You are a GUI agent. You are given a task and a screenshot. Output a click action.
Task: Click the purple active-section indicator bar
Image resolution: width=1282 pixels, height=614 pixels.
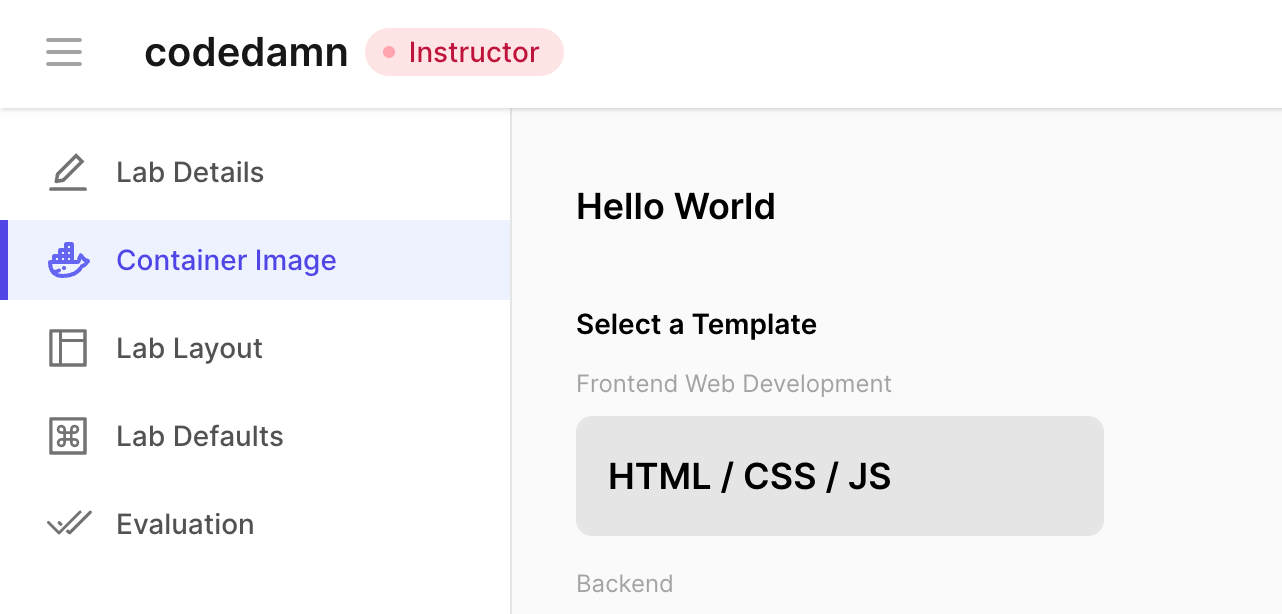pos(4,260)
